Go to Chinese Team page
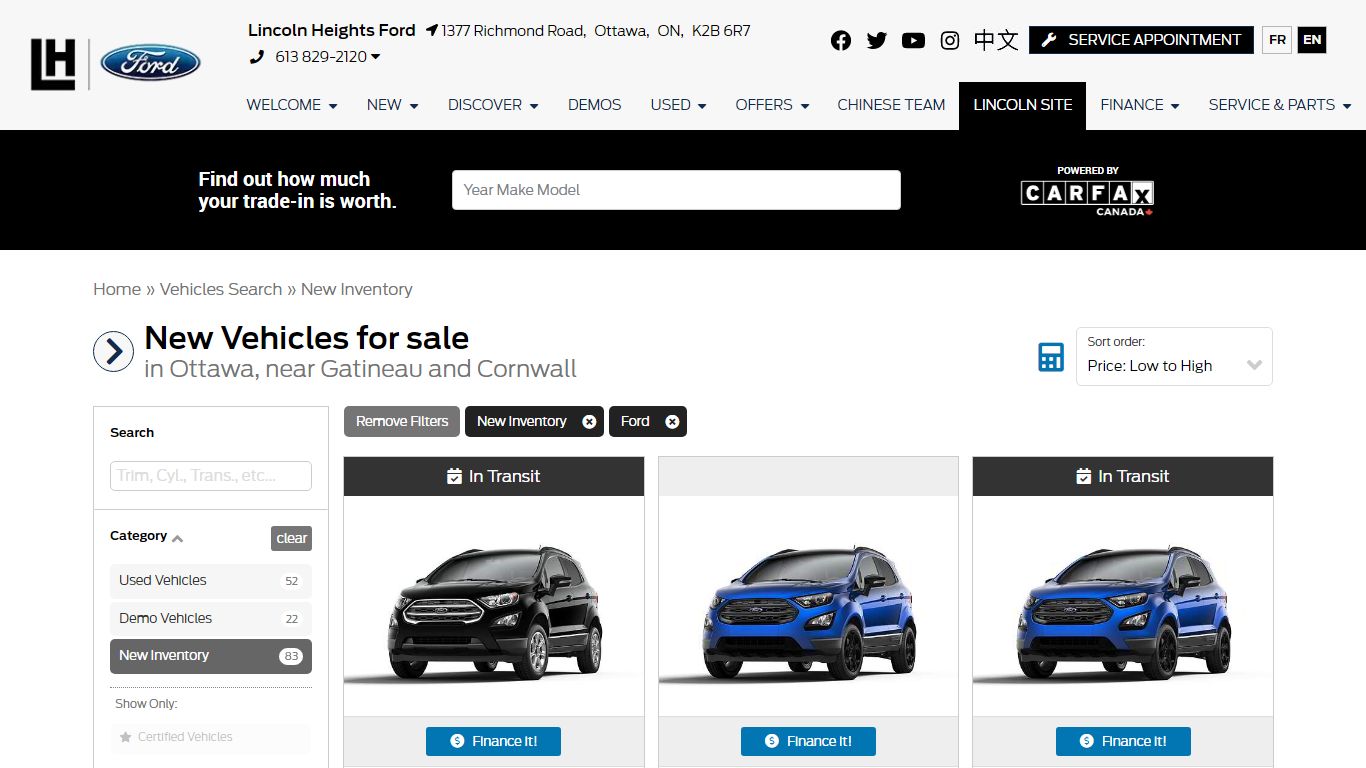Screen dimensions: 1366x768 click(891, 104)
